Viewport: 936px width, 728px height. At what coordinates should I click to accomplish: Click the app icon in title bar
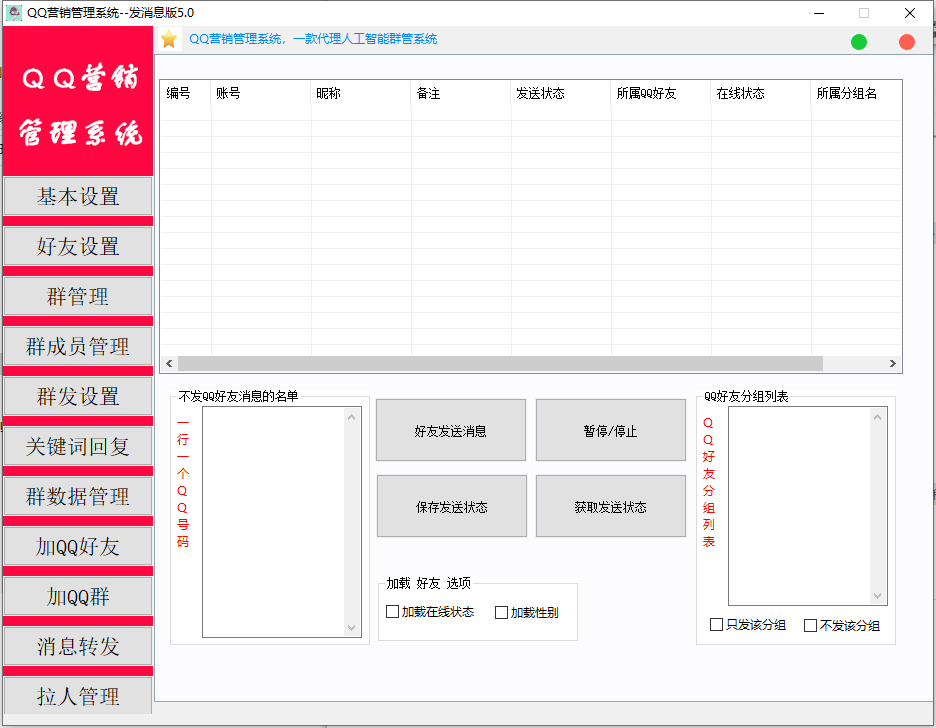click(x=13, y=13)
